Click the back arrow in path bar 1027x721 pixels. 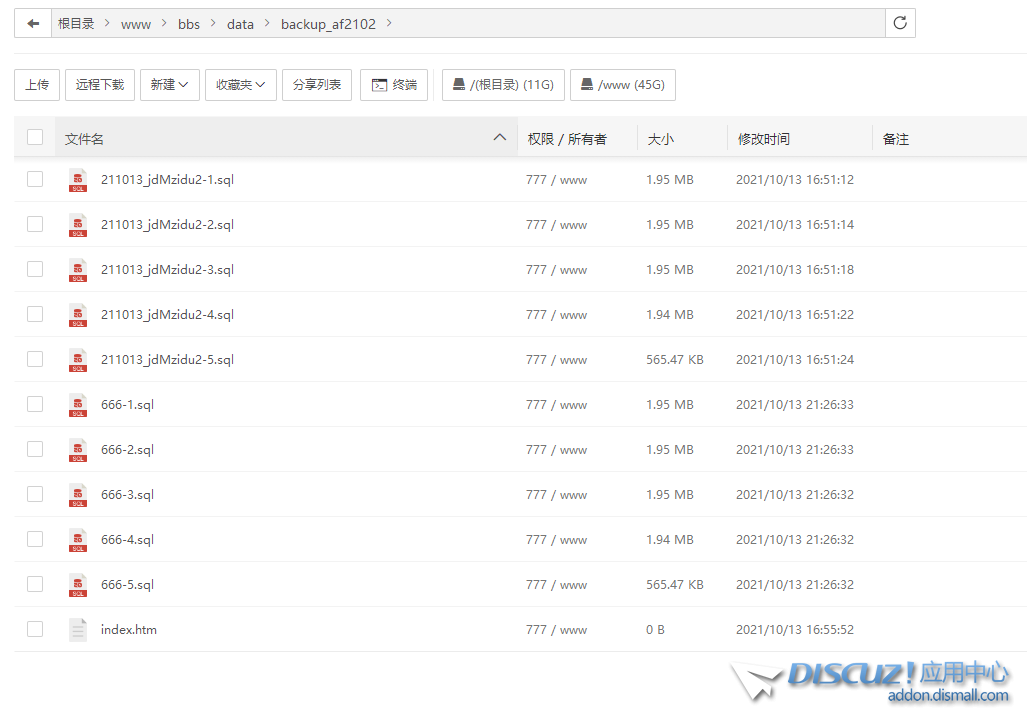[x=33, y=23]
